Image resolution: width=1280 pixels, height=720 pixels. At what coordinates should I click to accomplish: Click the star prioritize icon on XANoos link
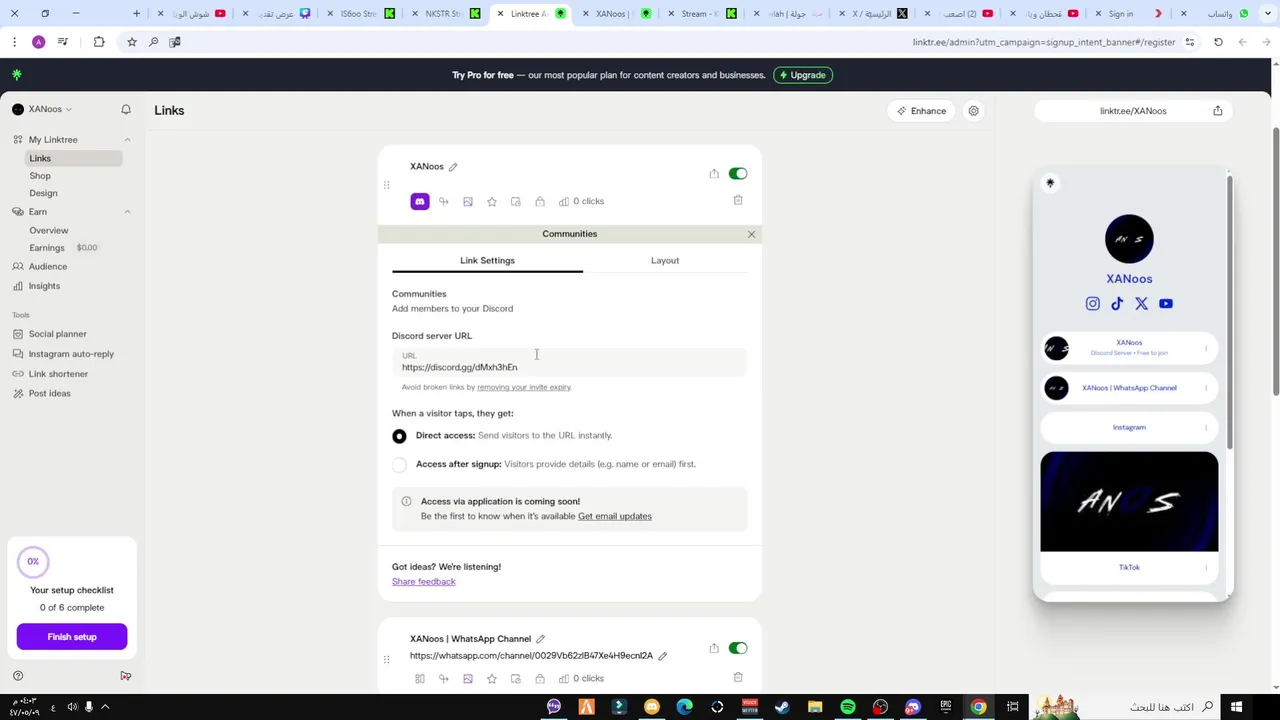[x=492, y=201]
